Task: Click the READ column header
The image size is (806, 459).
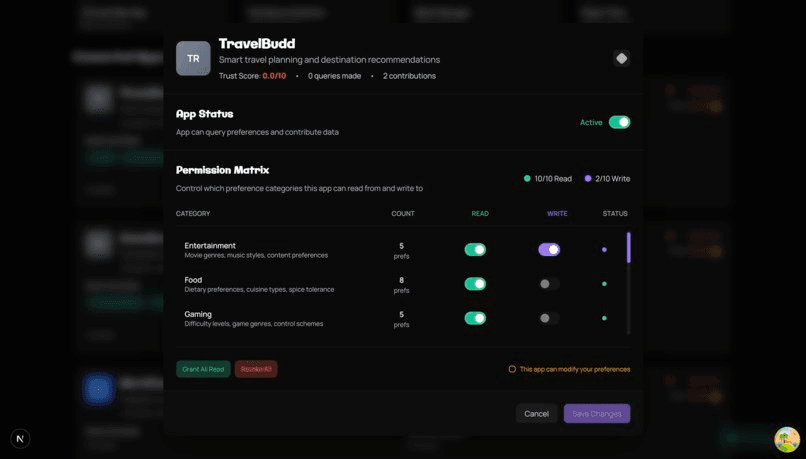Action: pyautogui.click(x=480, y=213)
